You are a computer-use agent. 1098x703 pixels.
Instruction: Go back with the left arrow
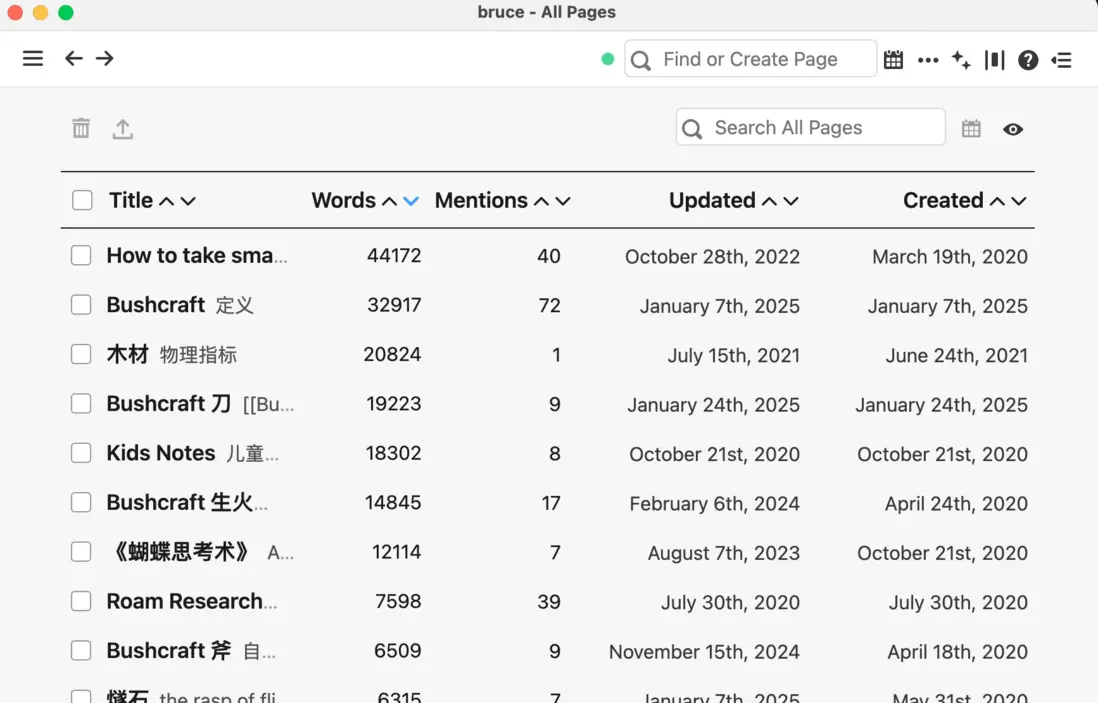pos(73,59)
